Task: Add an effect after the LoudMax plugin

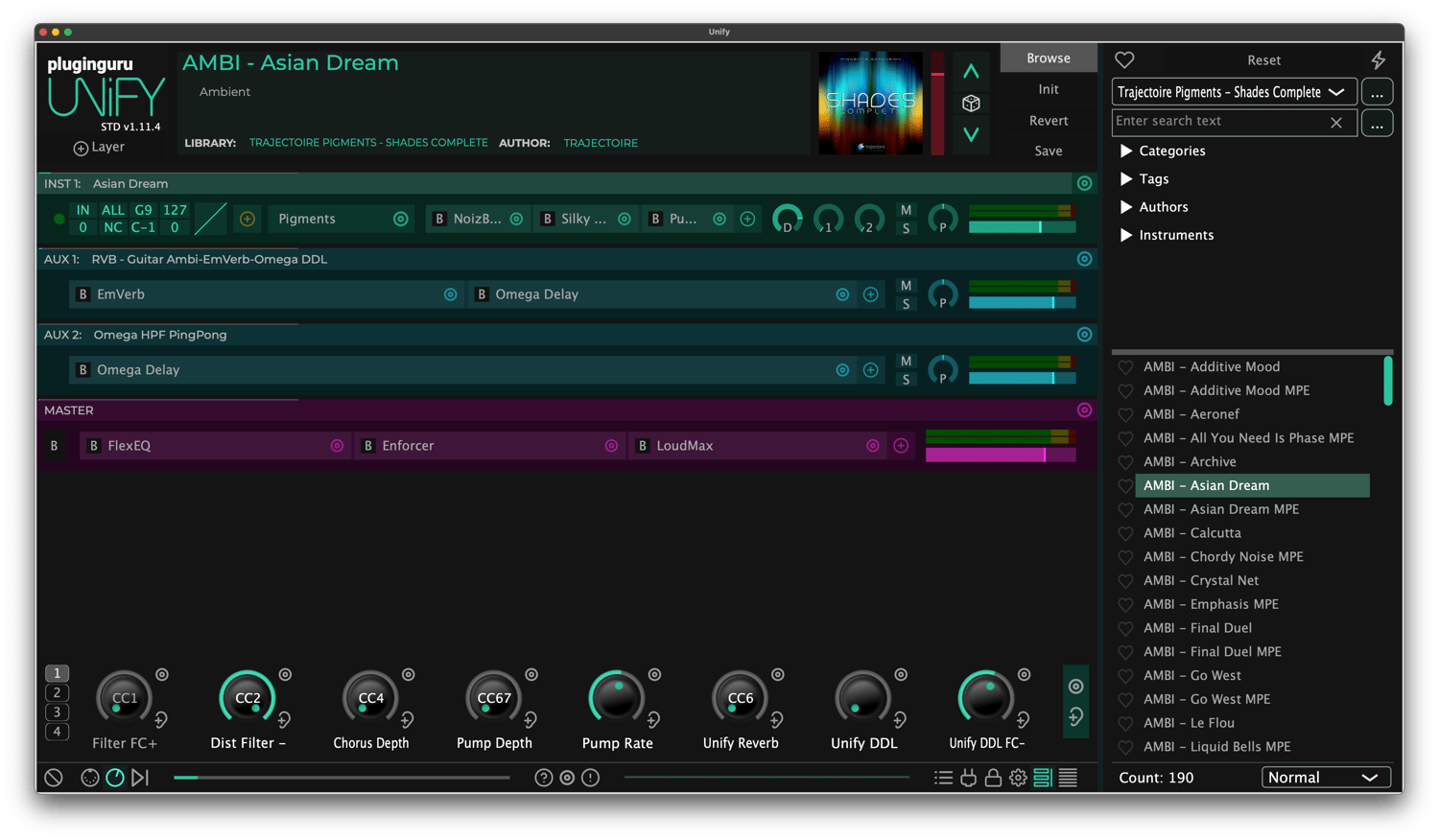Action: (x=901, y=446)
